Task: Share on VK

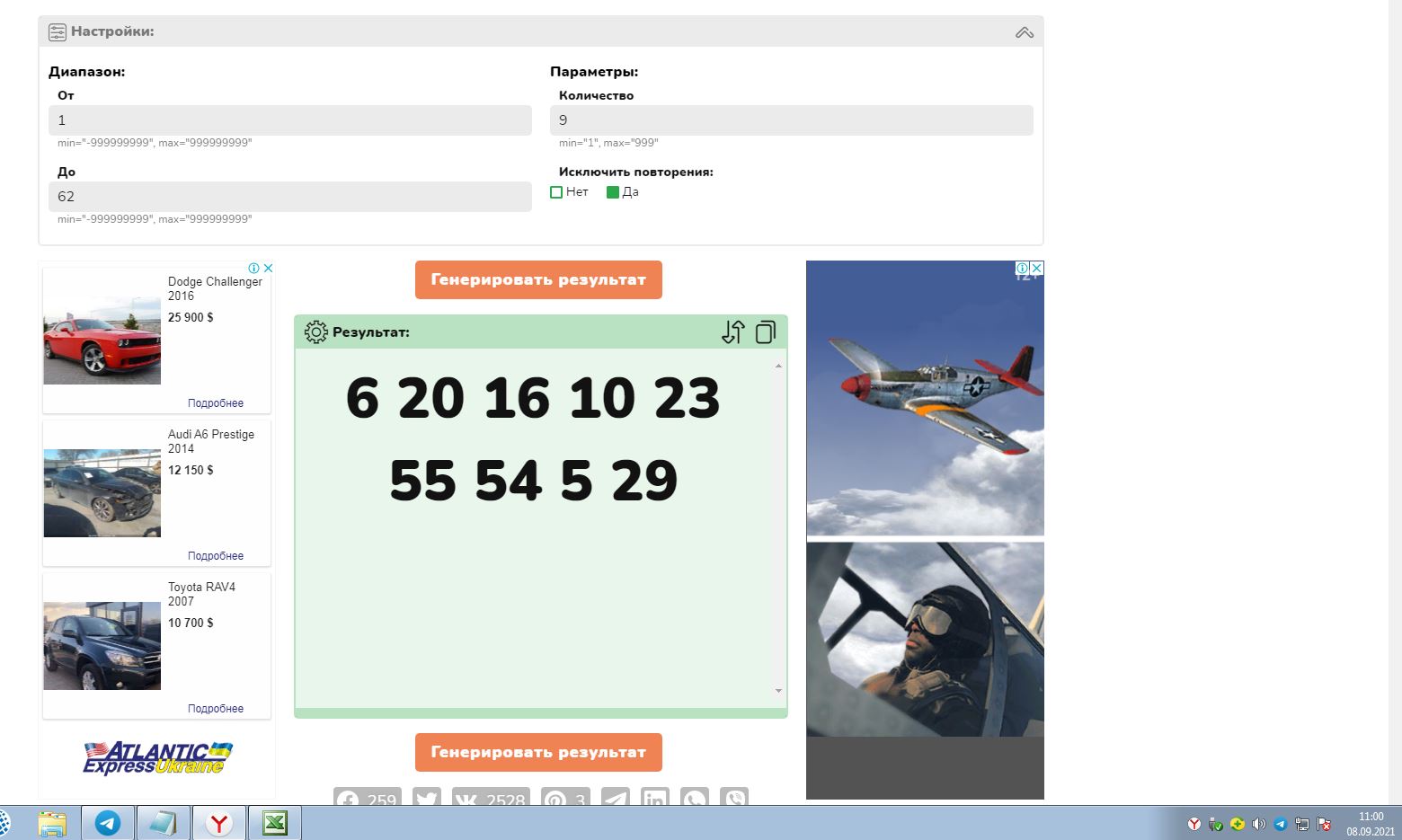Action: 491,798
